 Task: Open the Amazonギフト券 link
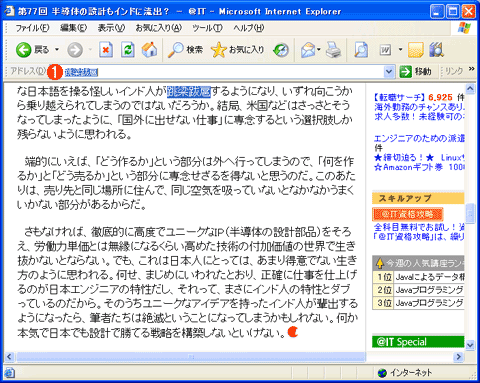pyautogui.click(x=419, y=167)
